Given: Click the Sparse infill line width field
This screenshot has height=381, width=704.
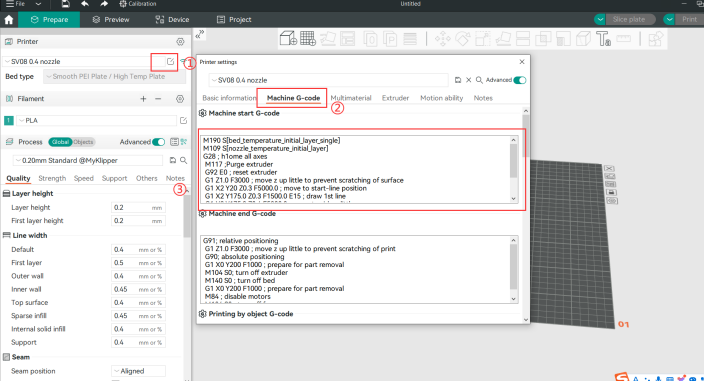Looking at the screenshot, I should [x=138, y=316].
